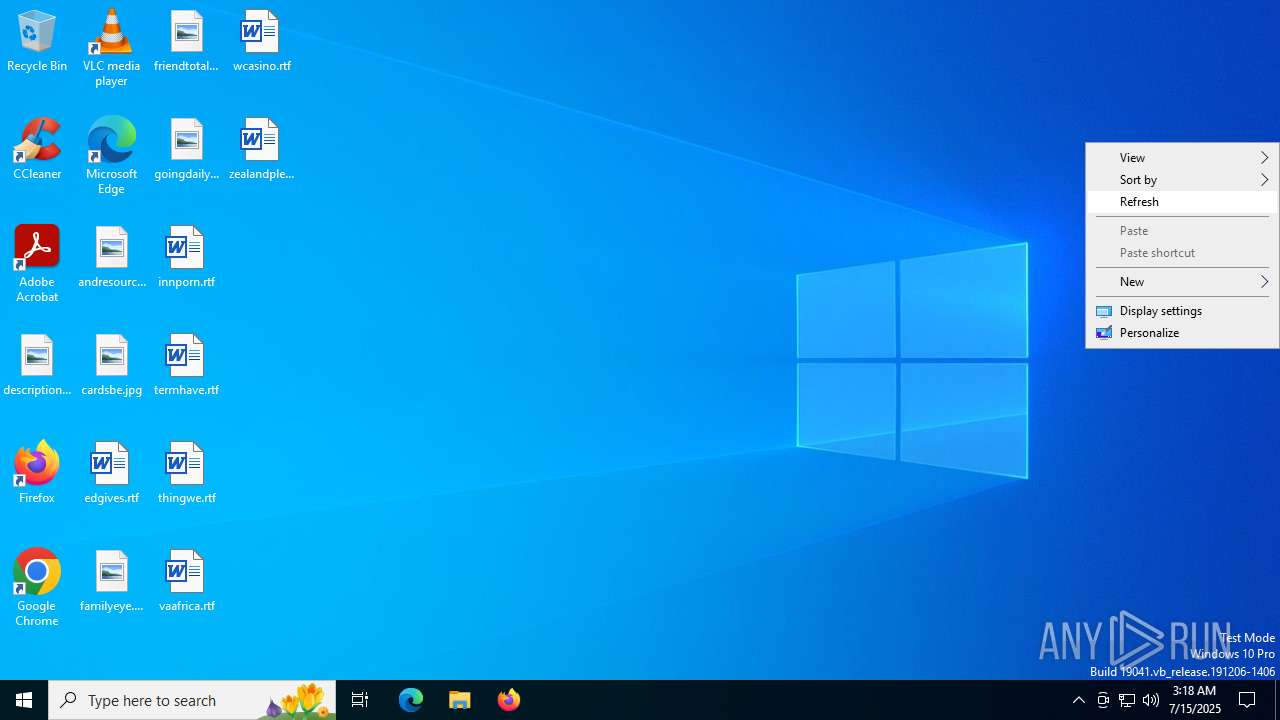Select the Firefox desktop shortcut

[x=37, y=473]
